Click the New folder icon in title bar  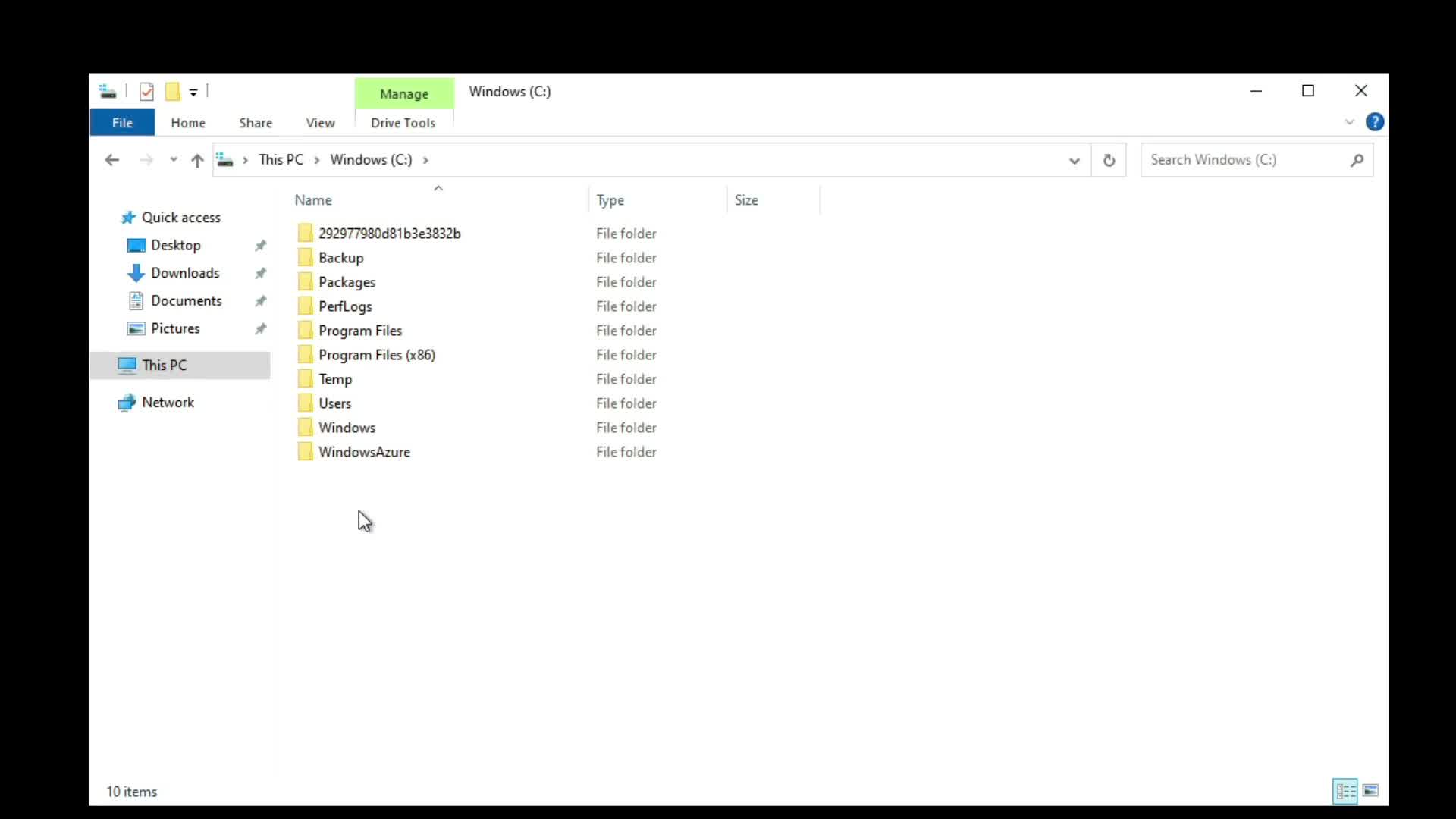pos(172,92)
